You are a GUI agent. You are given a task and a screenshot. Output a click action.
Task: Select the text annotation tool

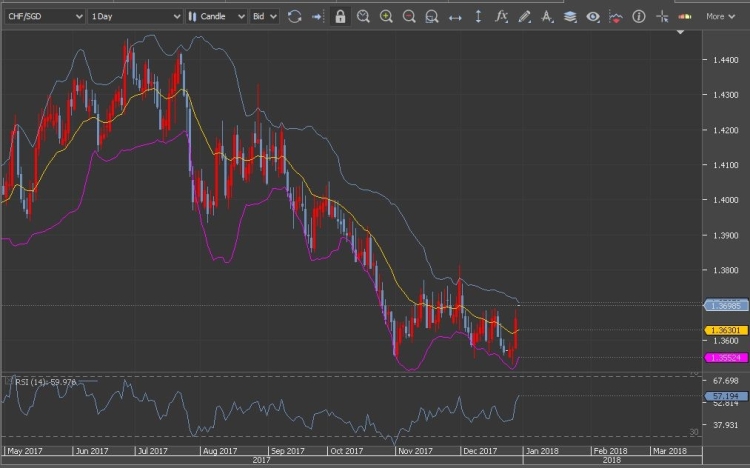tap(547, 16)
